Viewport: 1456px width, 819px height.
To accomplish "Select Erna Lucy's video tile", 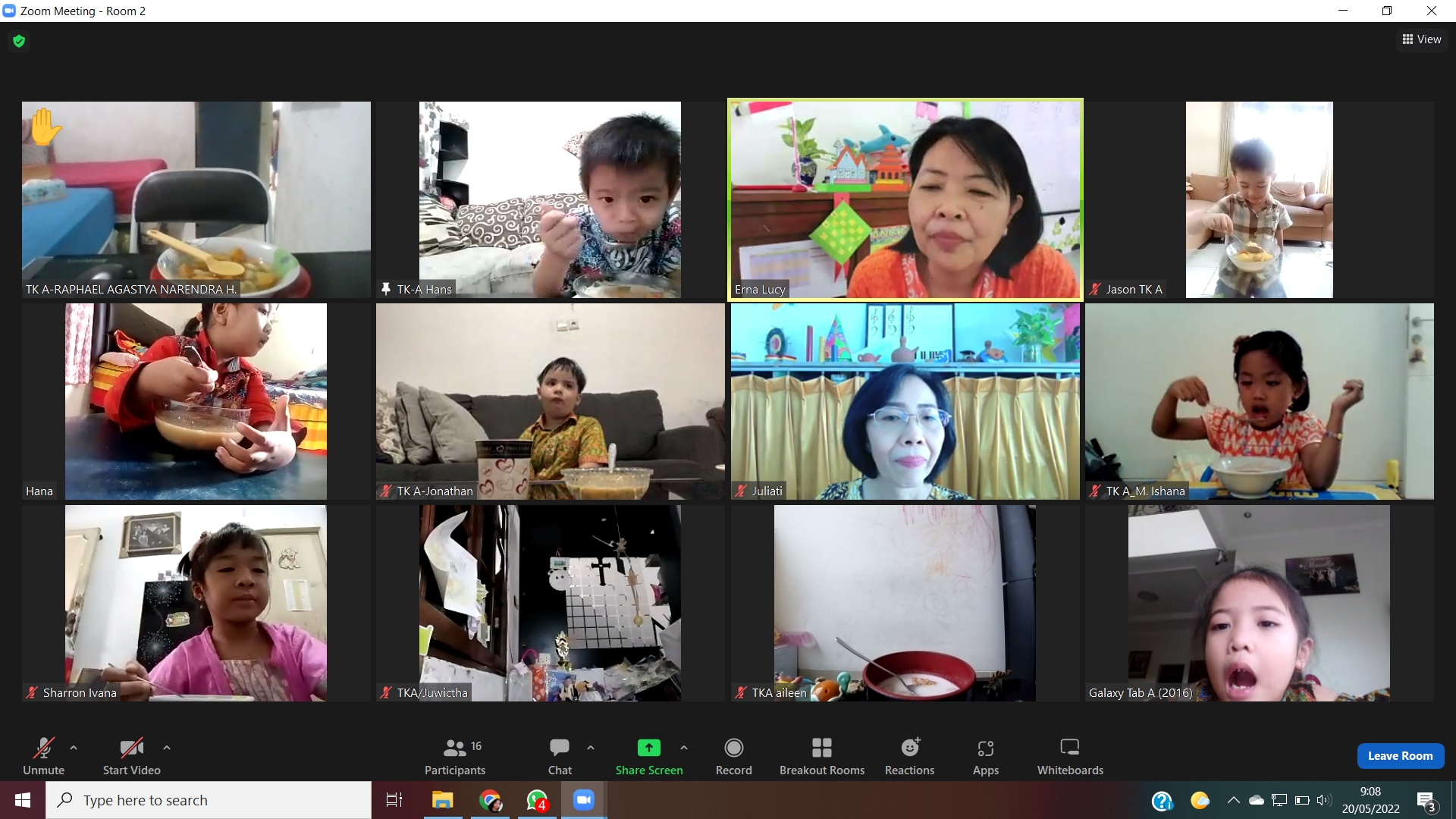I will point(905,200).
